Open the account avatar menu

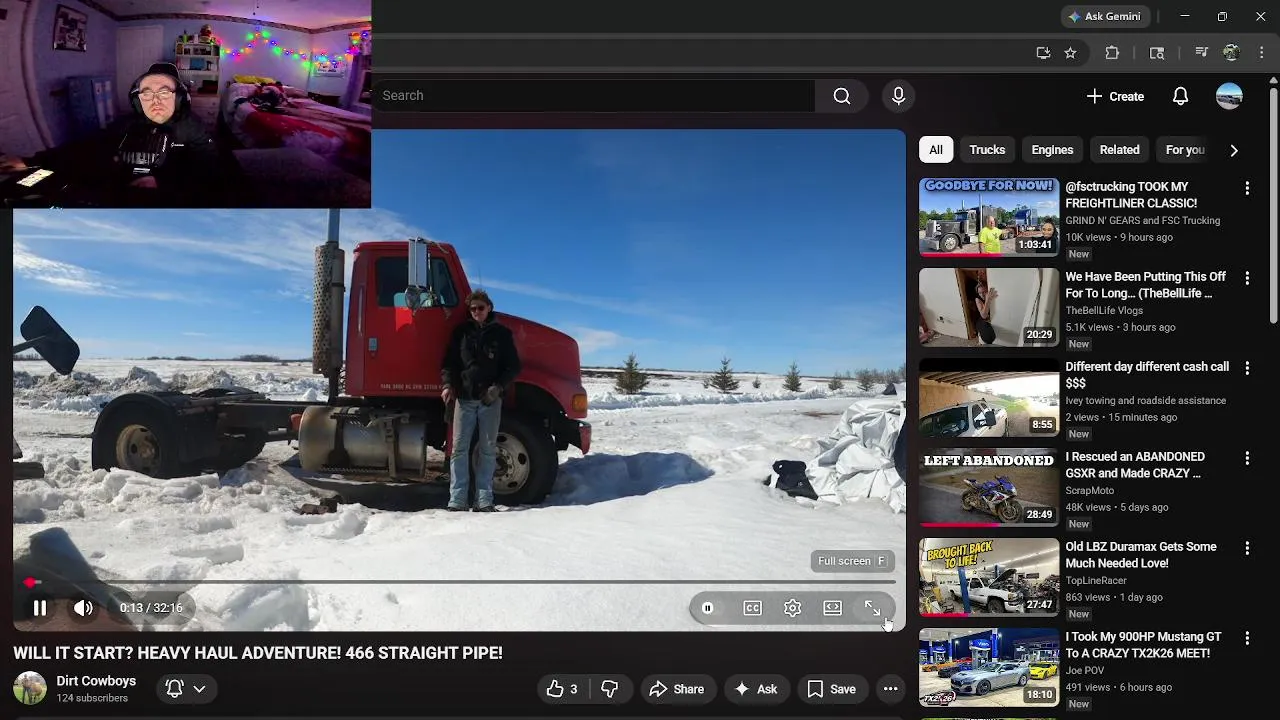(x=1229, y=96)
